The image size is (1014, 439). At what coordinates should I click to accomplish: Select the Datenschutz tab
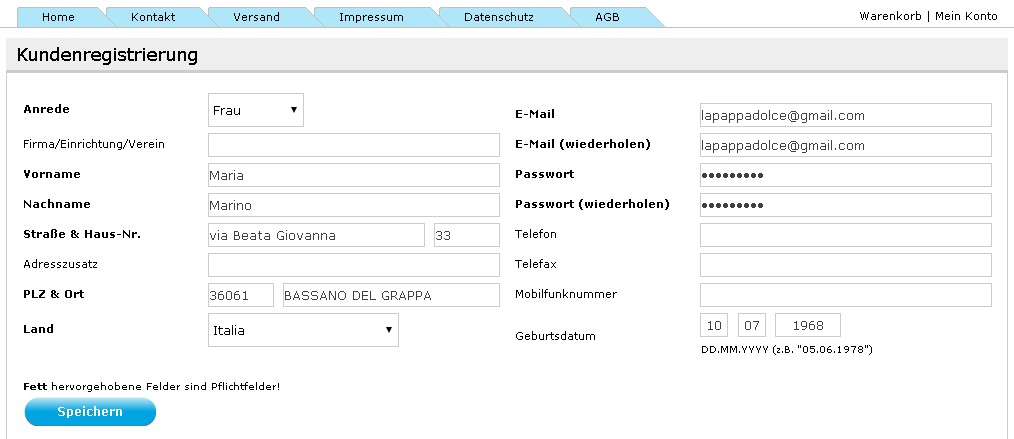499,17
